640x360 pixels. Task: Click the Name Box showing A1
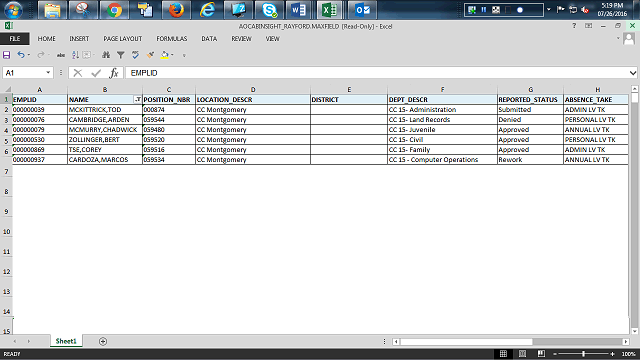pyautogui.click(x=24, y=73)
